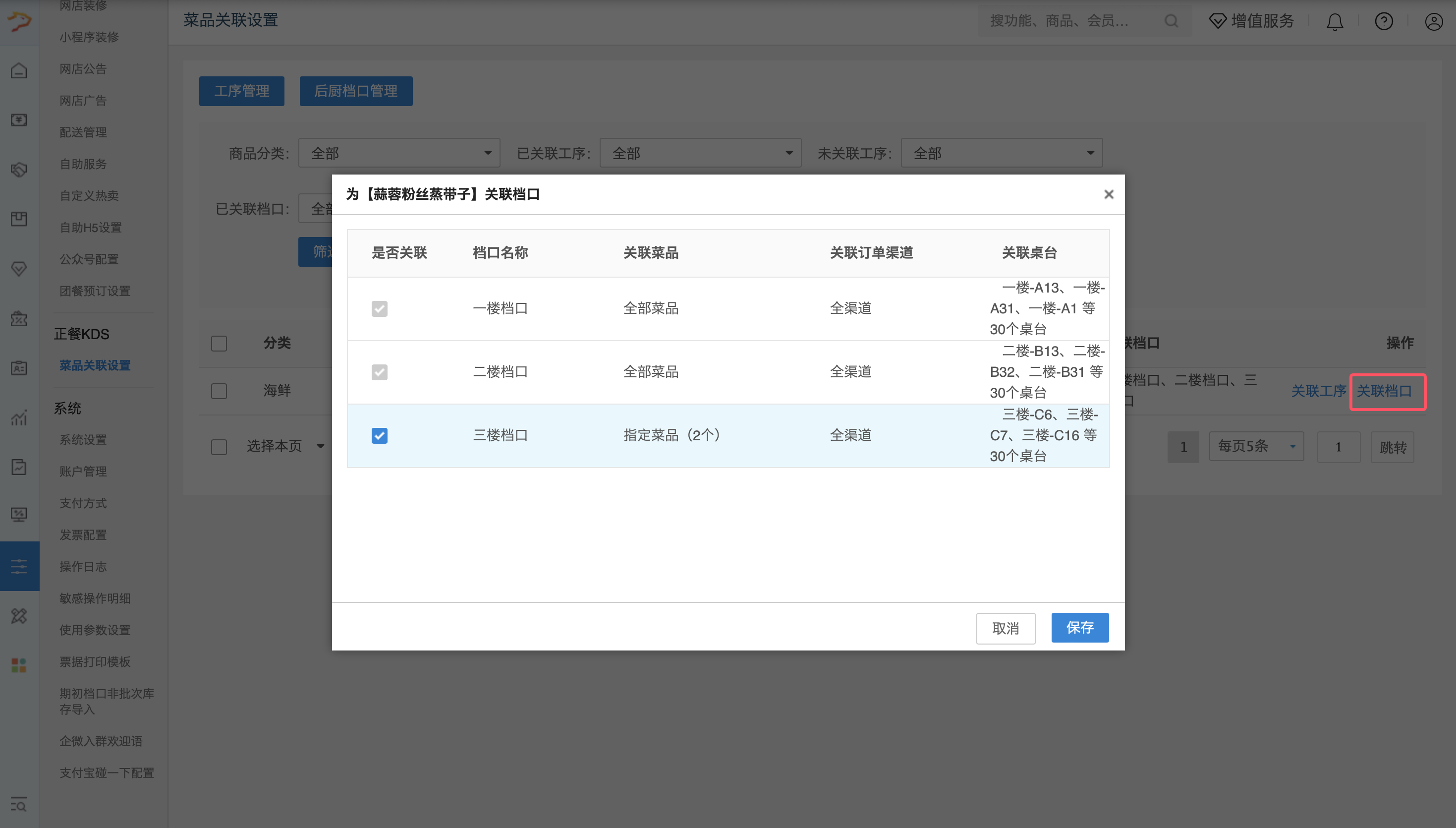Open the help question mark icon
Screen dimensions: 1456x828
point(1384,22)
